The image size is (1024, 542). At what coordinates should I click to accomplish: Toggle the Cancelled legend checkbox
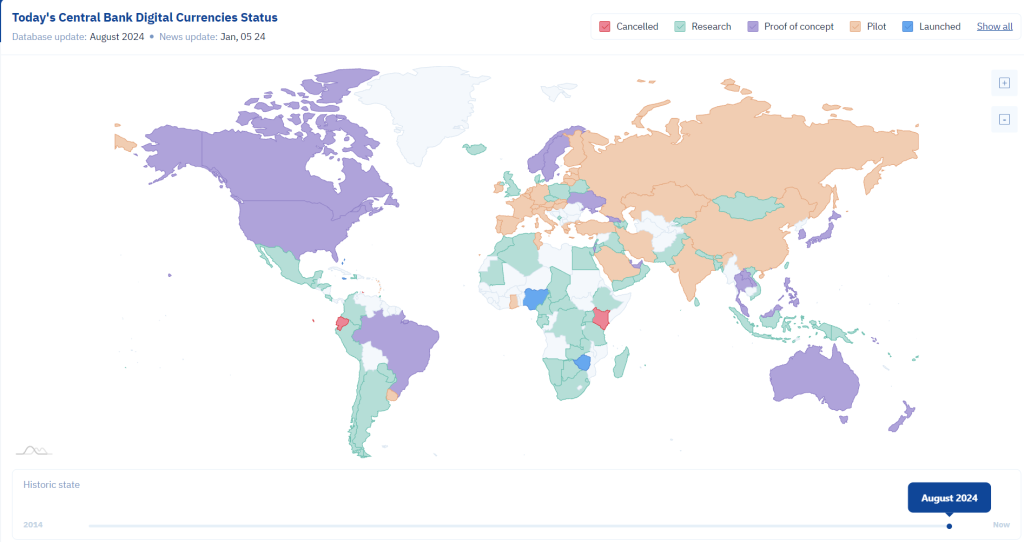pos(605,27)
